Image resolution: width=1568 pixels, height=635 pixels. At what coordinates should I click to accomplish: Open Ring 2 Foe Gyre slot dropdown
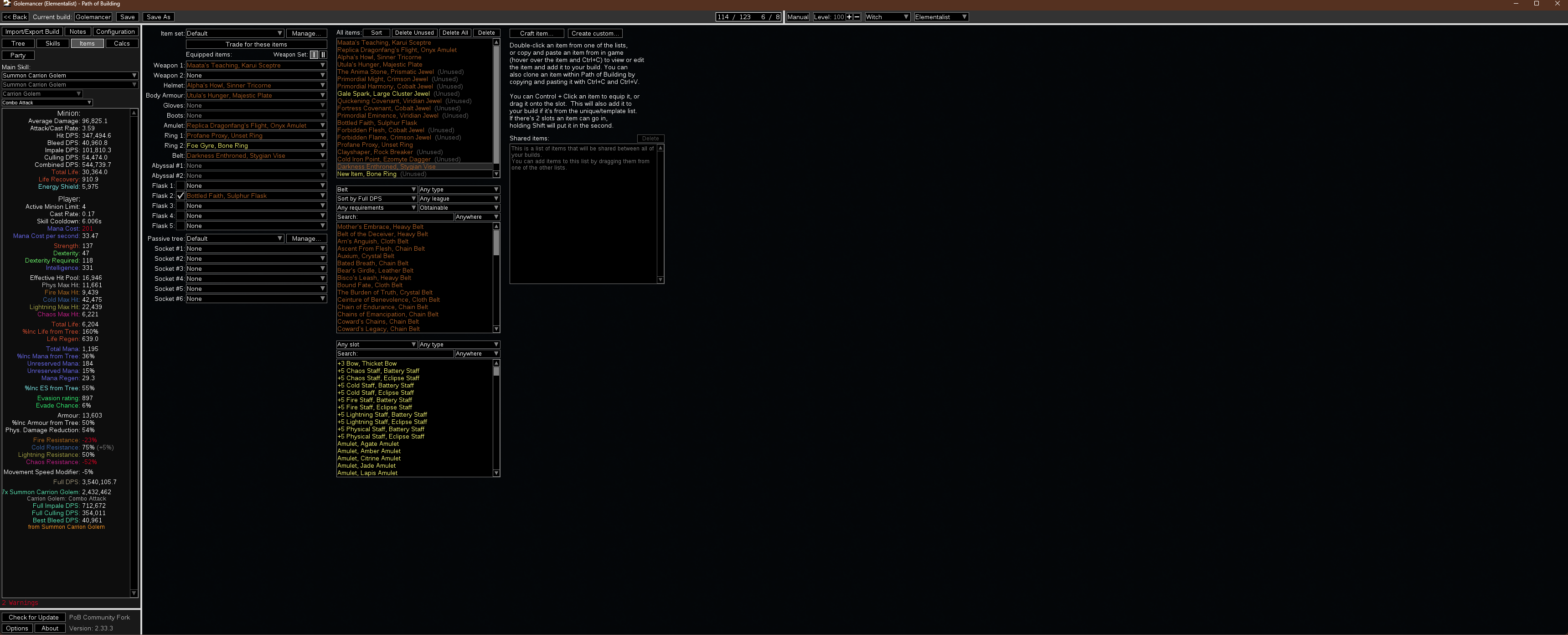tap(256, 146)
